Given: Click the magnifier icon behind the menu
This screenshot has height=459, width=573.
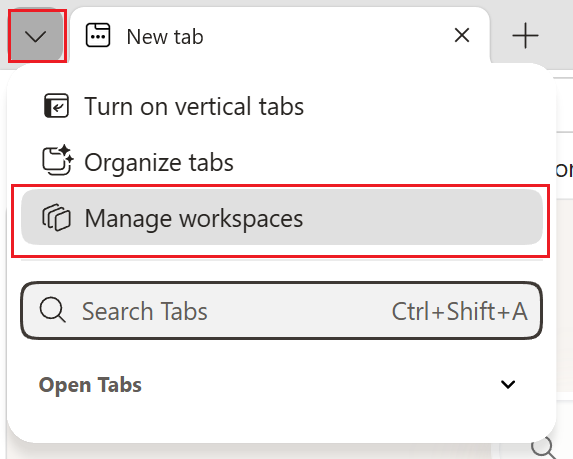Looking at the screenshot, I should point(543,447).
